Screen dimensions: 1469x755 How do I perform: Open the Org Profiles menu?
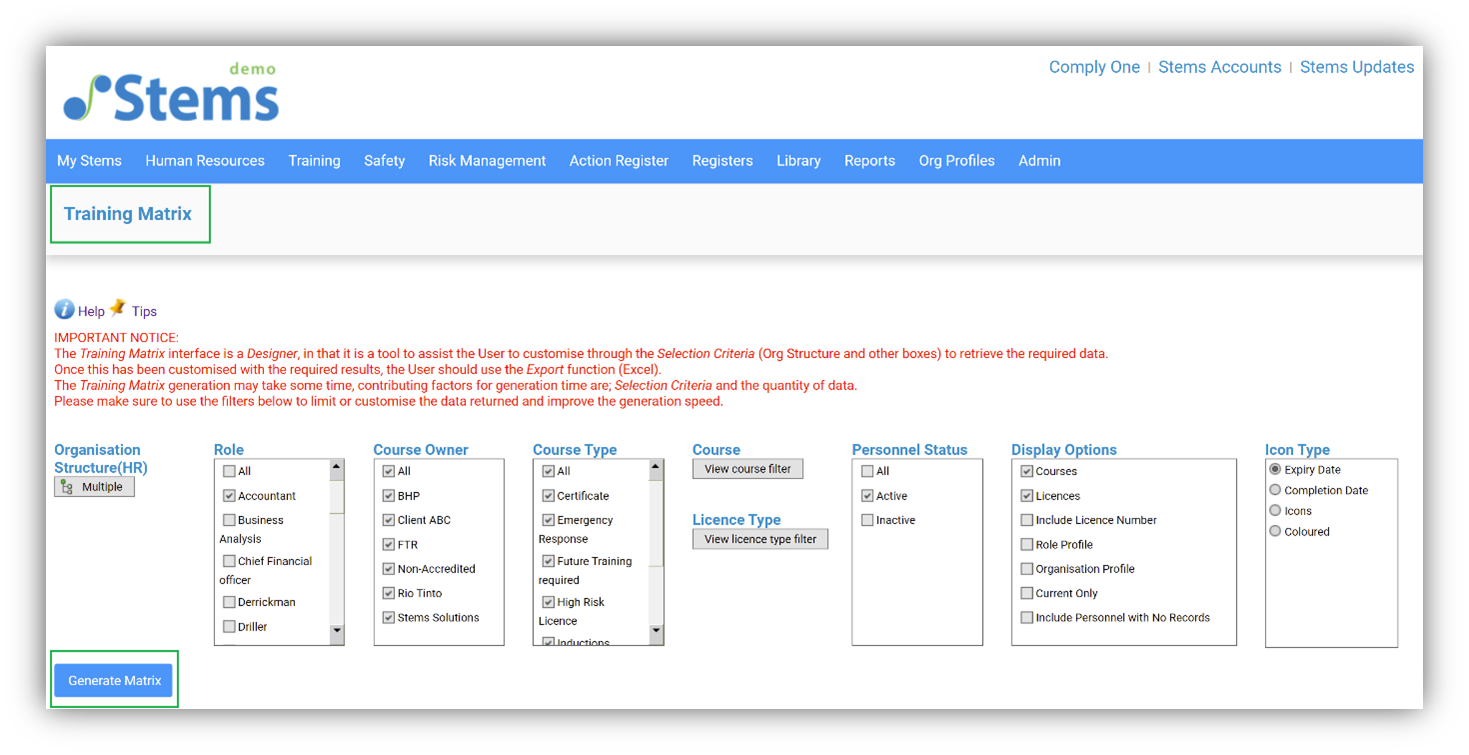(x=957, y=161)
